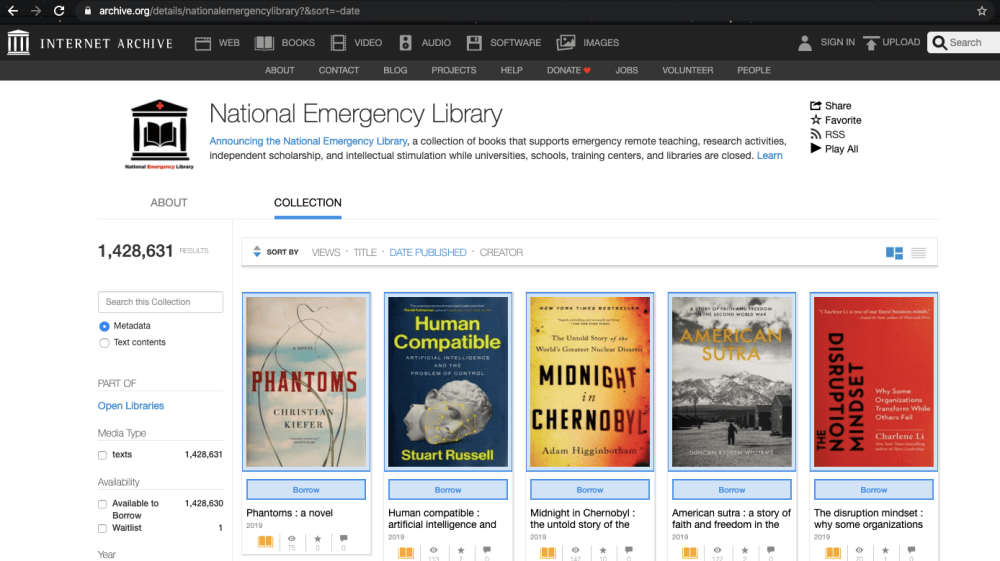Toggle sort direction arrows
Viewport: 1000px width, 561px height.
tap(257, 252)
